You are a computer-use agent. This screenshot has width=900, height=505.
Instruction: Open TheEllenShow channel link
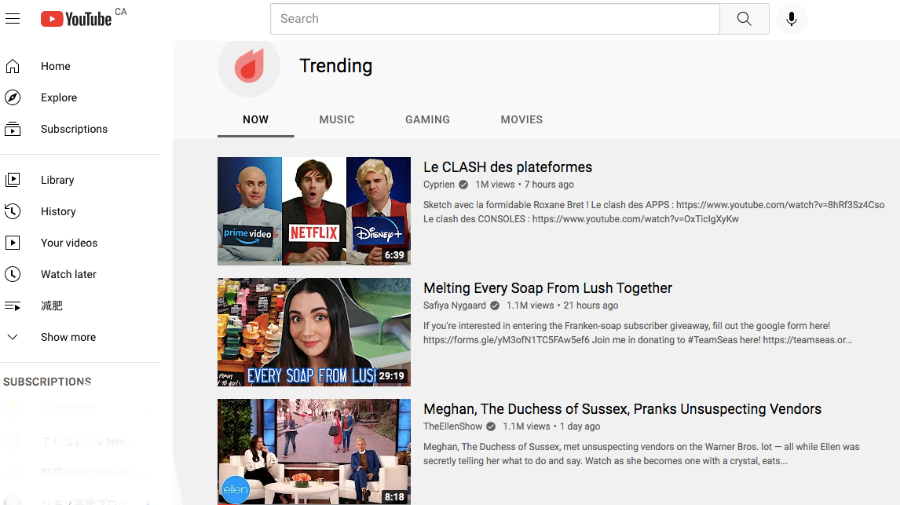[x=453, y=426]
